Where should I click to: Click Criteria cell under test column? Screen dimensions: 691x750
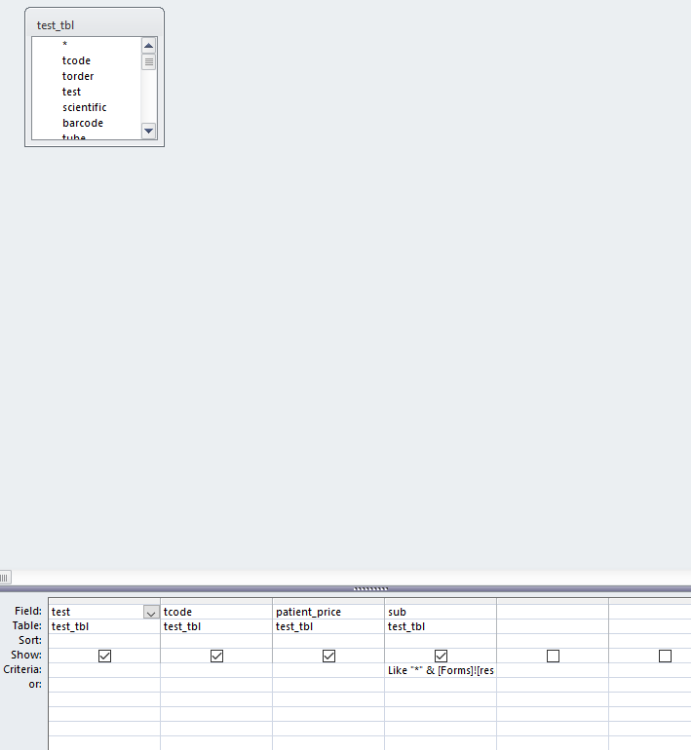pos(104,670)
